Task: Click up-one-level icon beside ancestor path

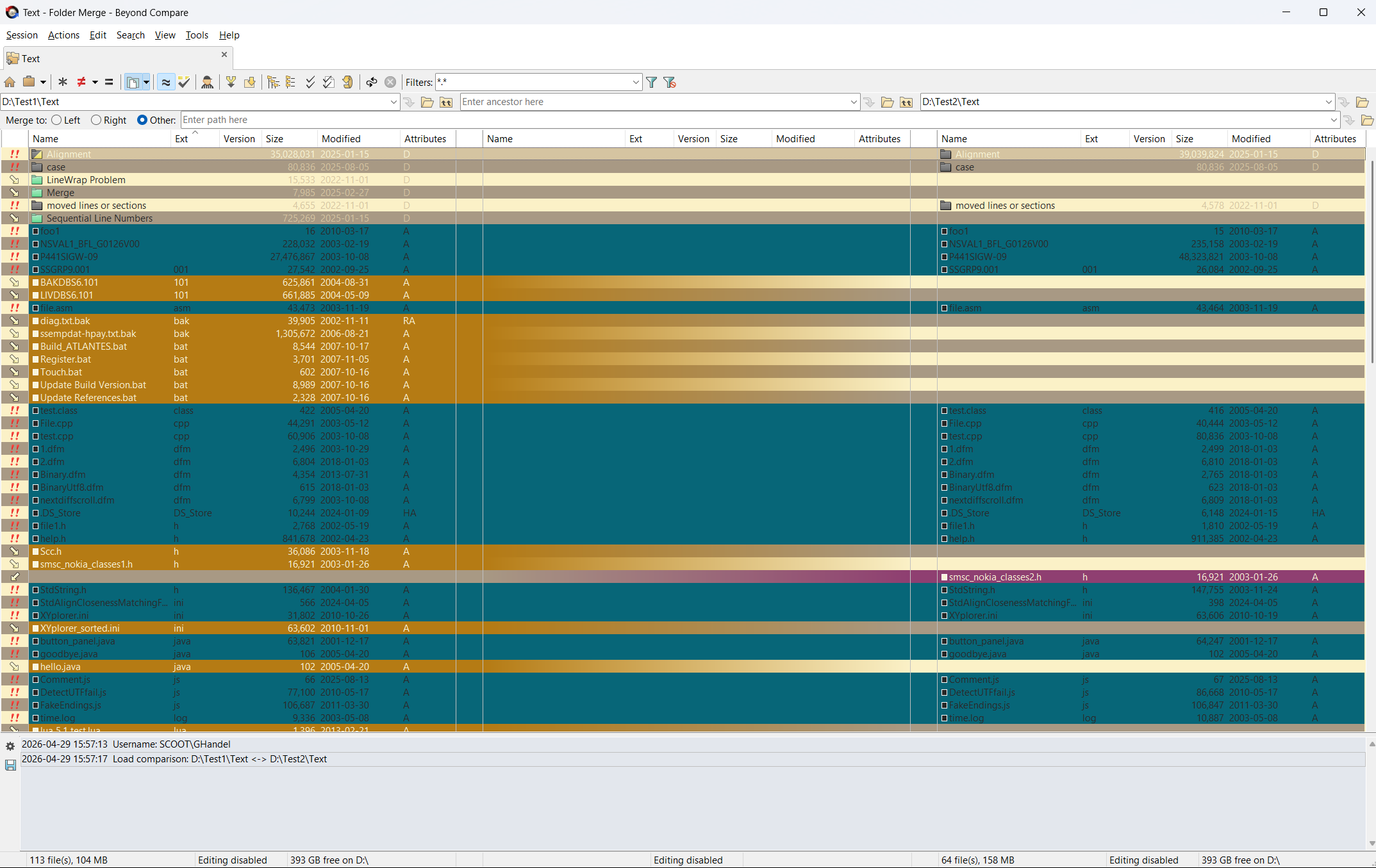Action: (906, 102)
